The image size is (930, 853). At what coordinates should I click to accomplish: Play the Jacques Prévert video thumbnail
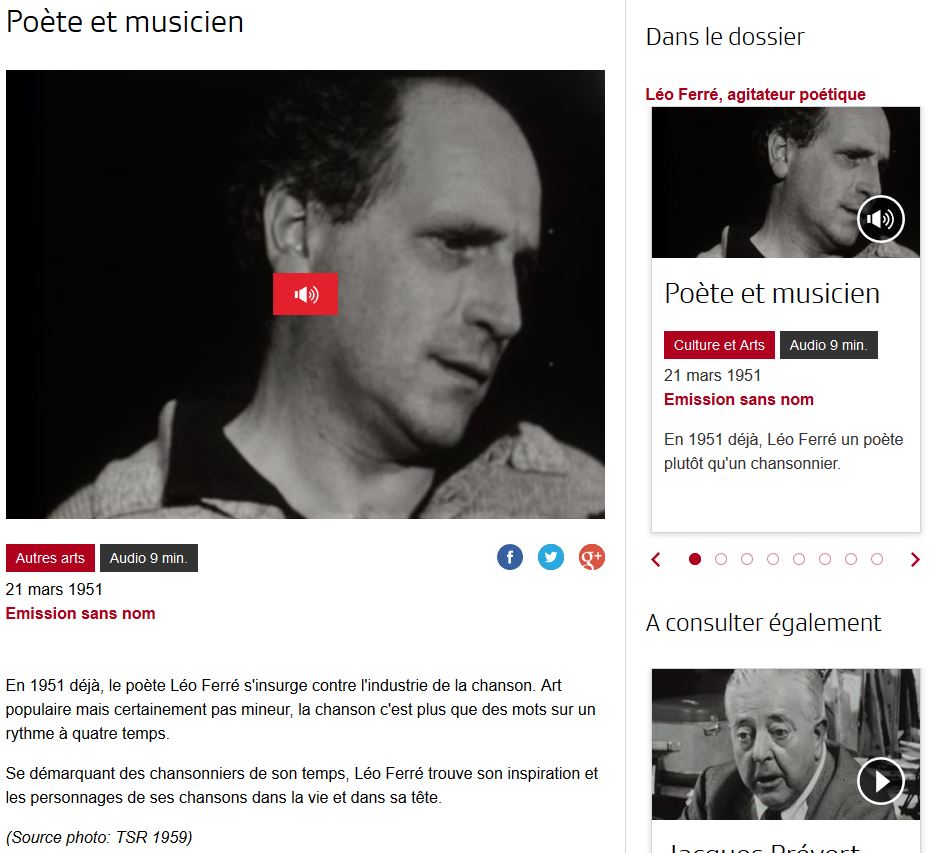(880, 781)
